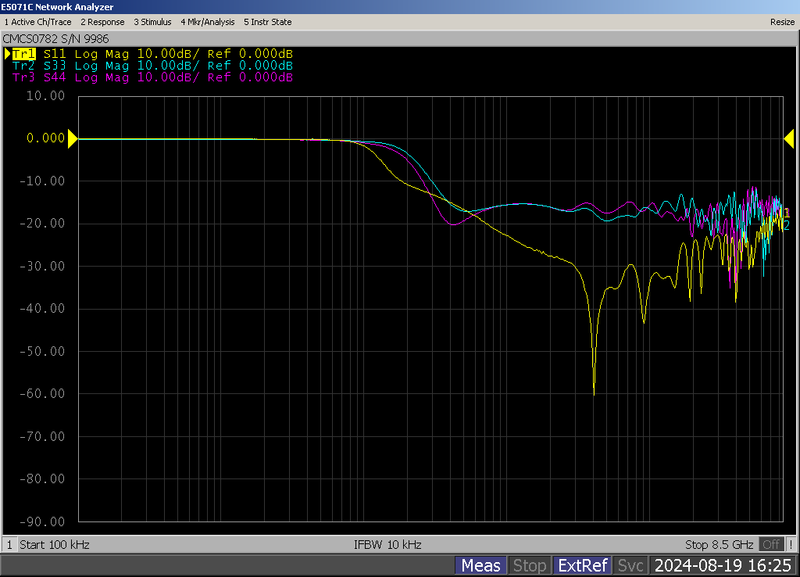The image size is (800, 577).
Task: Open the Mkr/Analysis menu
Action: coord(207,21)
